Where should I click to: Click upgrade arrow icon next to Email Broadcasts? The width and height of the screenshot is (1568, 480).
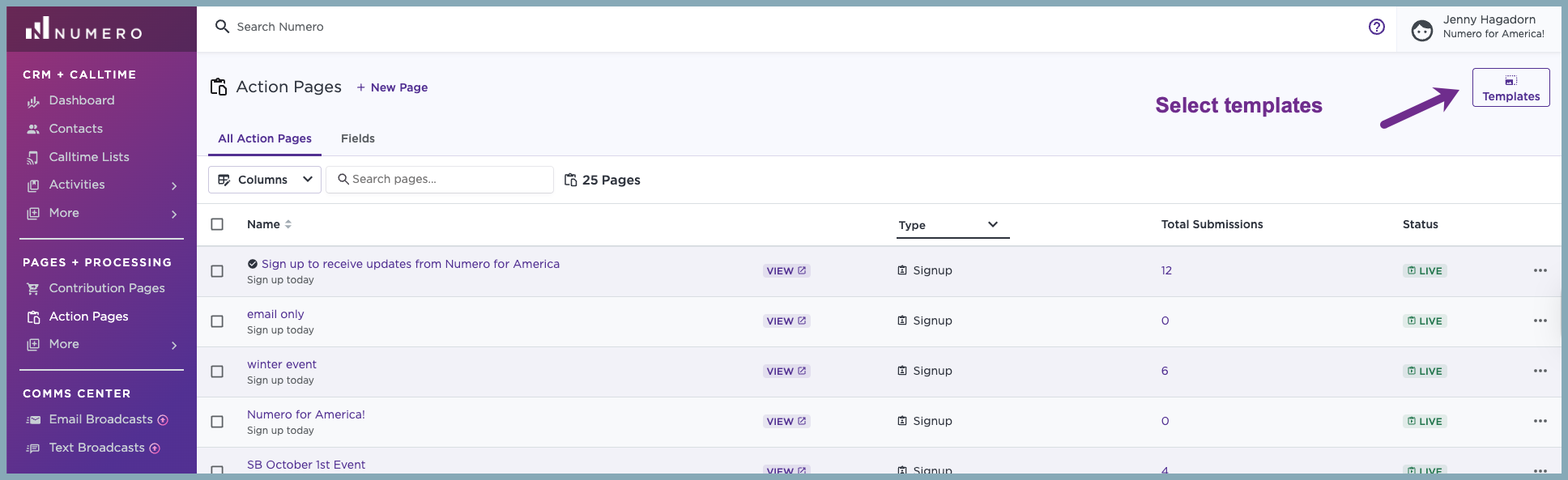point(163,420)
